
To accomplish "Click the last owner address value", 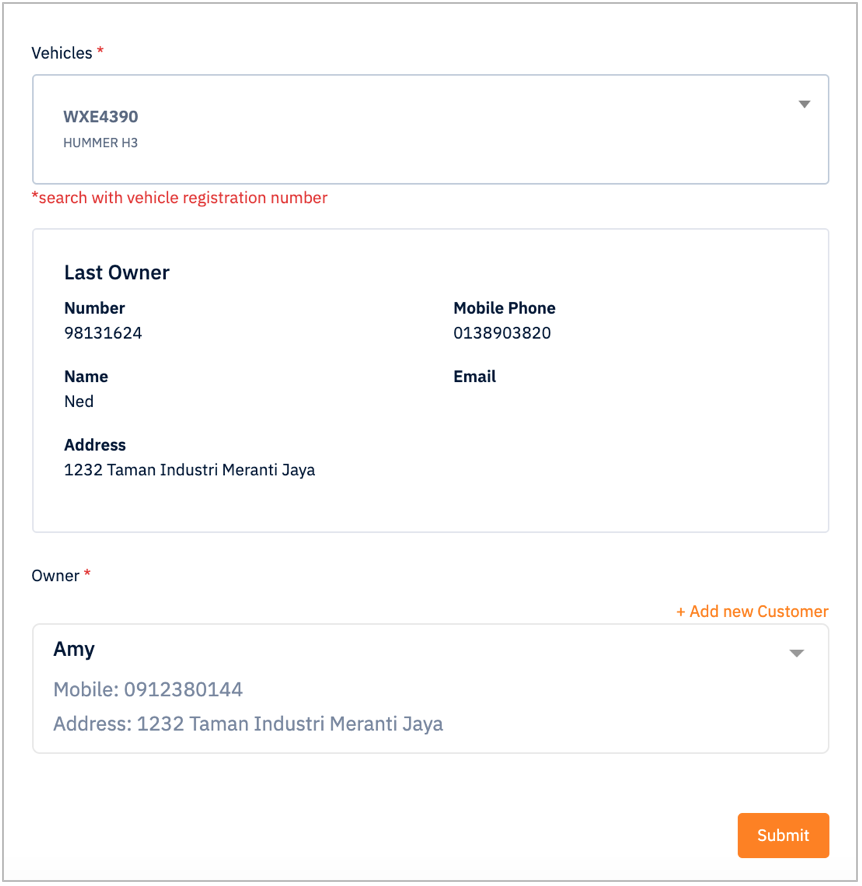I will [190, 470].
